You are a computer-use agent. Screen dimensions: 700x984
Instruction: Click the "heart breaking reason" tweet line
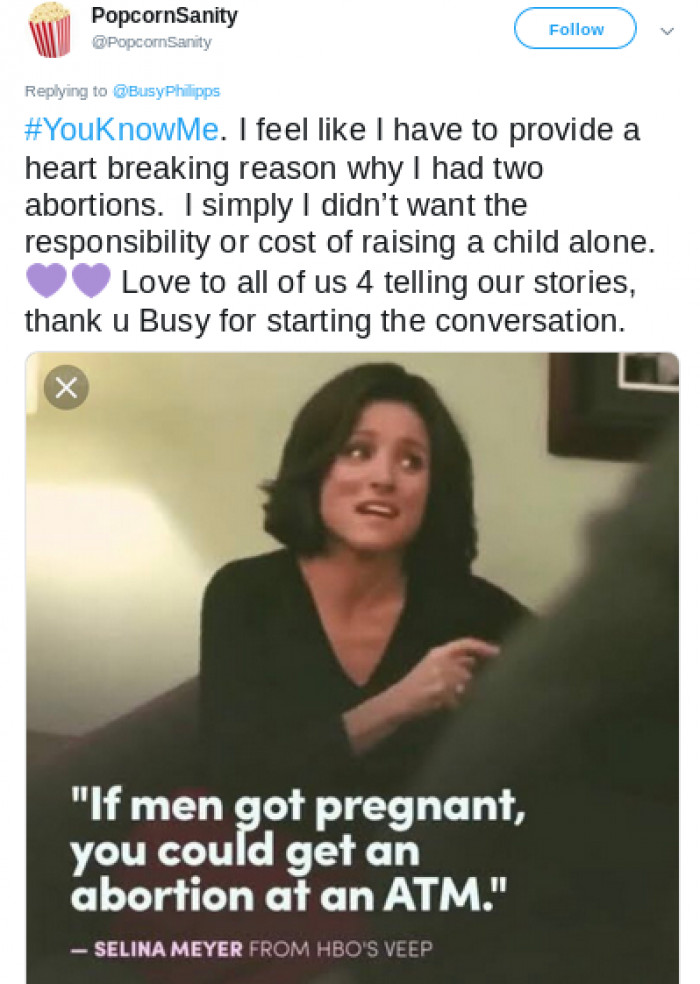[x=284, y=168]
